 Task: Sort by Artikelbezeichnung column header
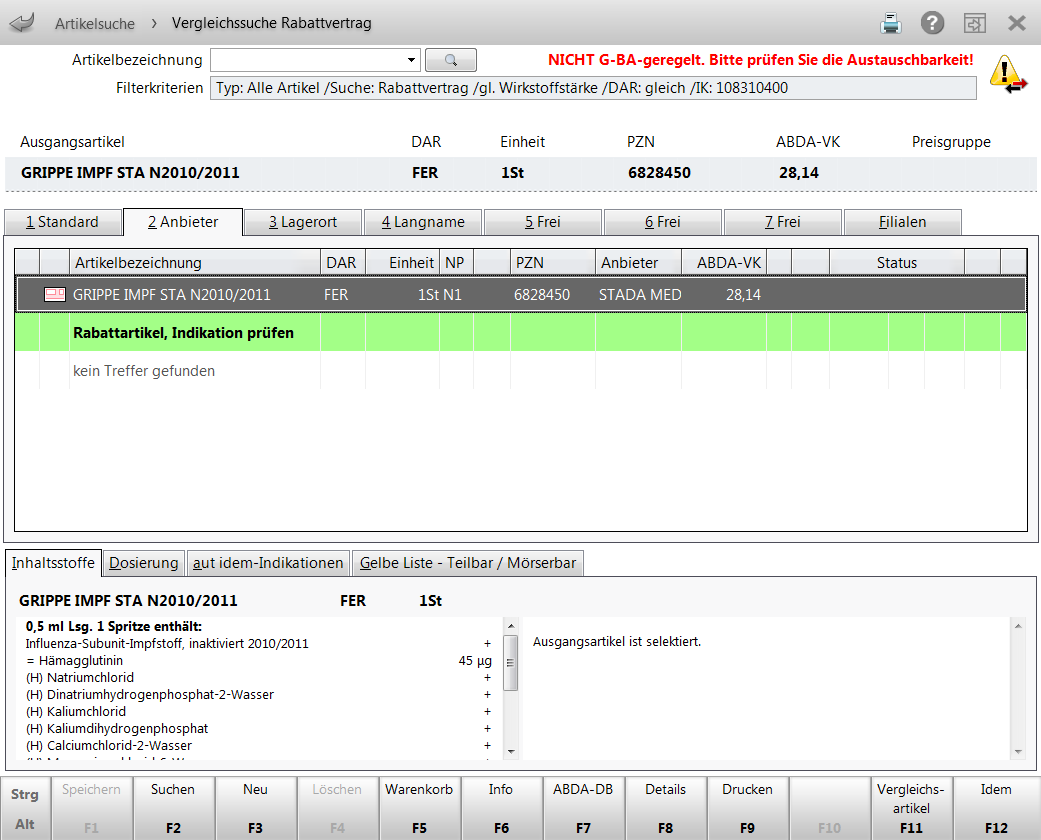(x=195, y=263)
